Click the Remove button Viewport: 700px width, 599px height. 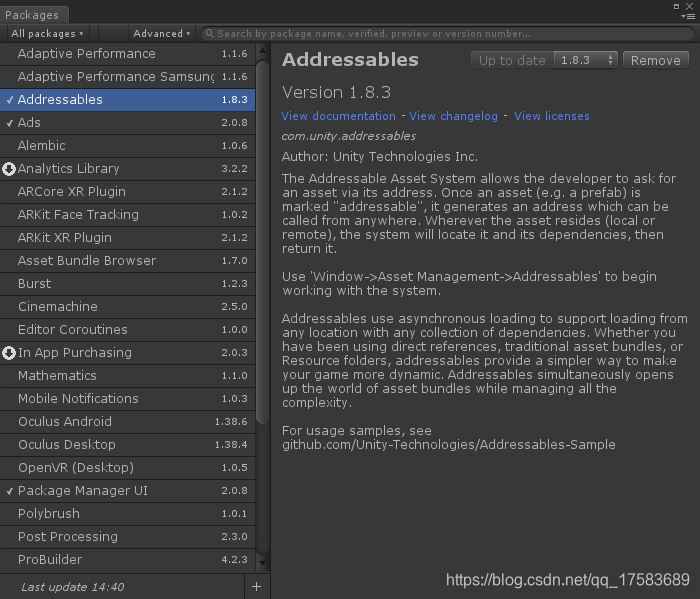(x=655, y=60)
